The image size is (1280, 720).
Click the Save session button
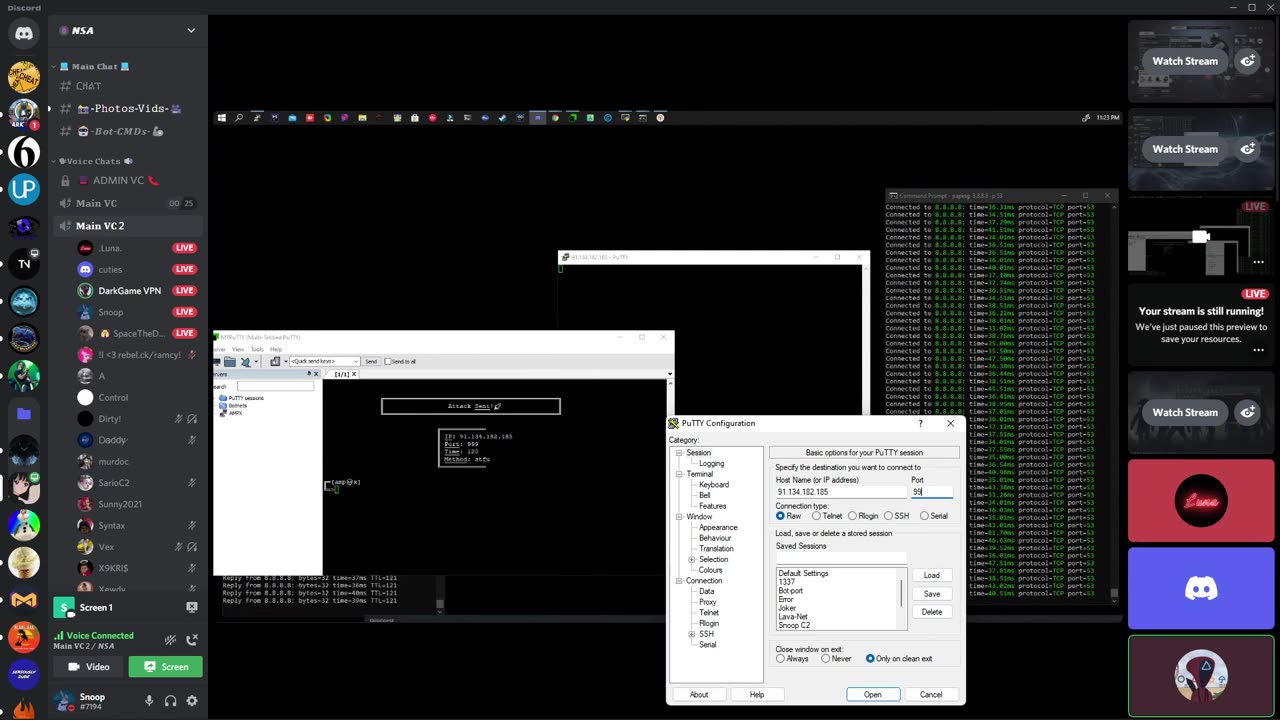932,594
